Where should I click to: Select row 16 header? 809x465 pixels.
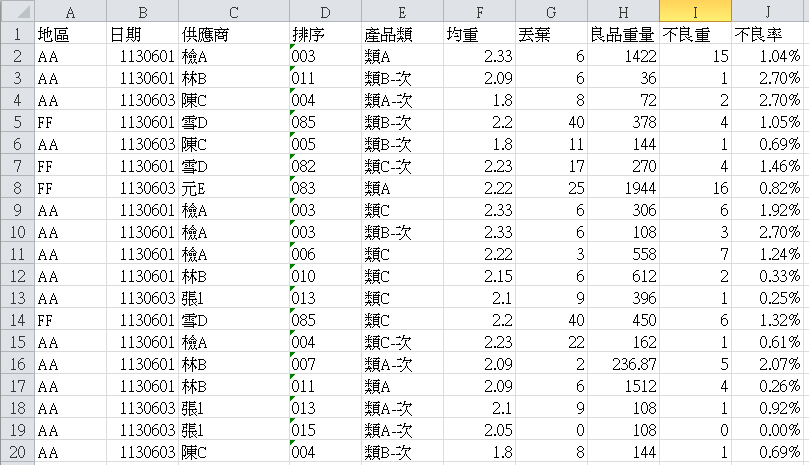pos(18,364)
